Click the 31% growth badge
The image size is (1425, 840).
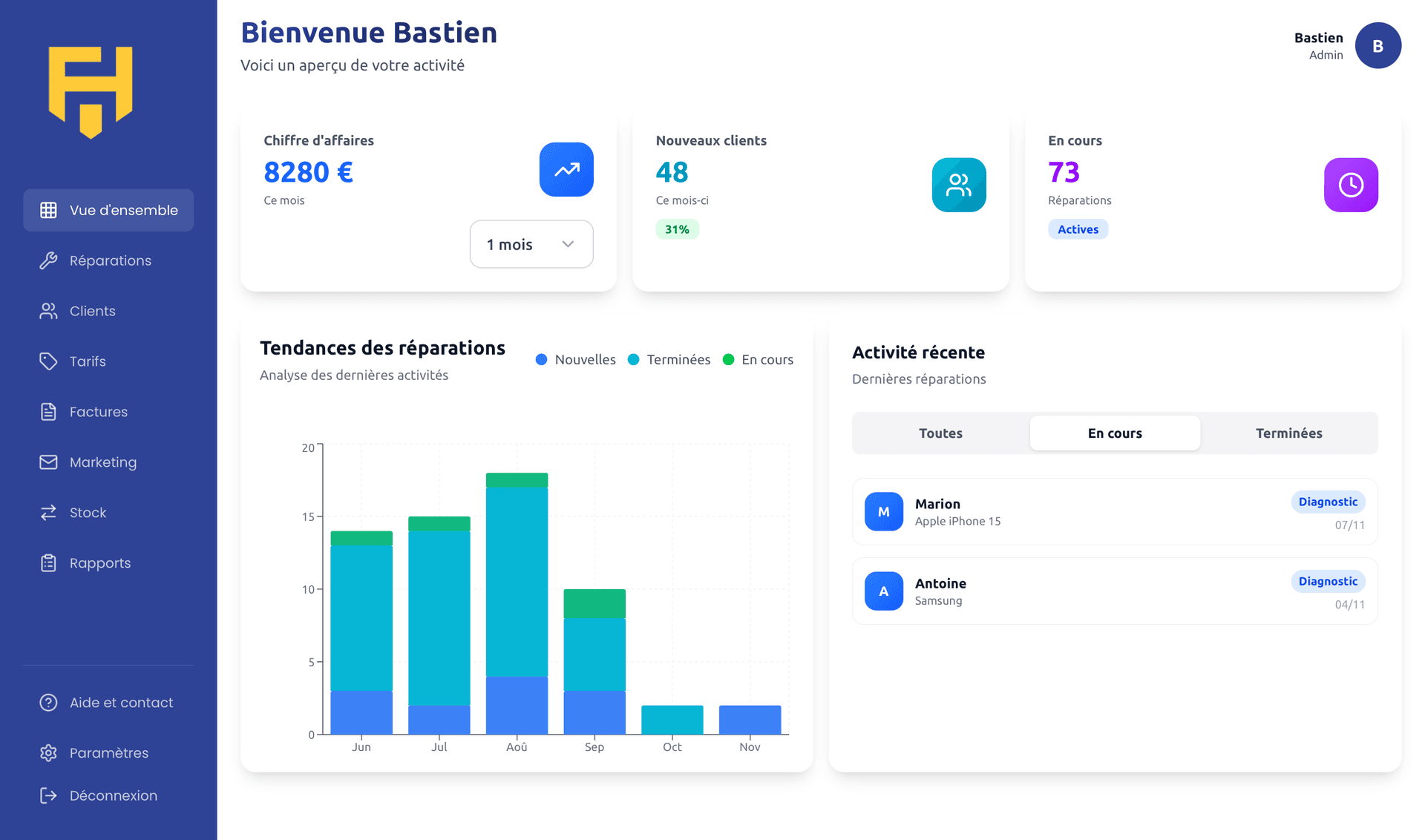677,229
